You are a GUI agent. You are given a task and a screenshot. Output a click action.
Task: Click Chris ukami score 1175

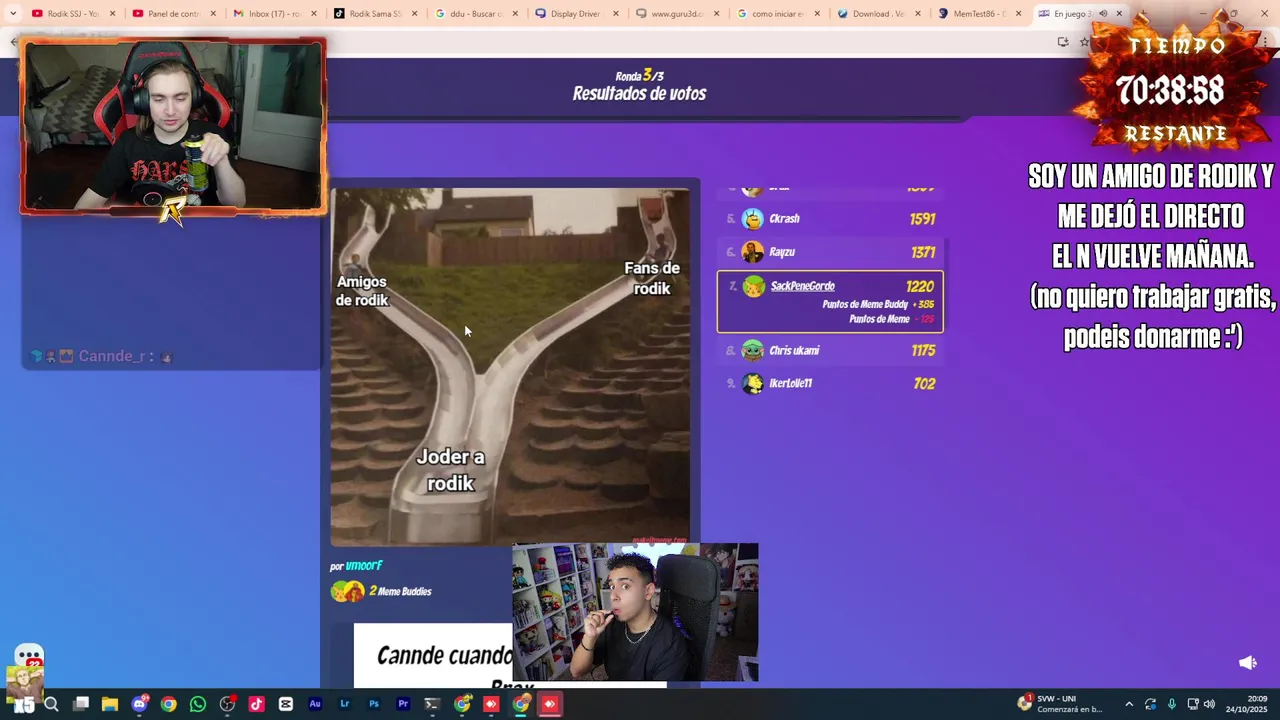[923, 350]
